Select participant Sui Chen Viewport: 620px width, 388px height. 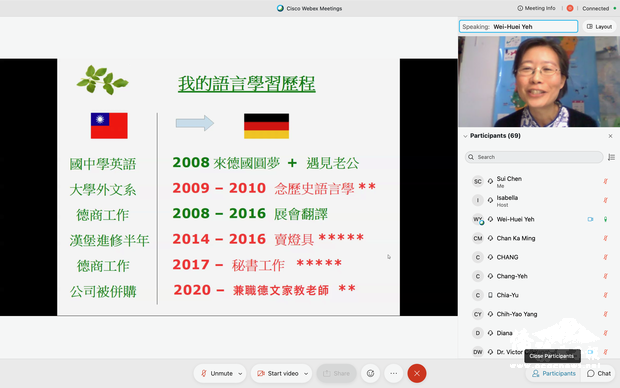tap(539, 181)
